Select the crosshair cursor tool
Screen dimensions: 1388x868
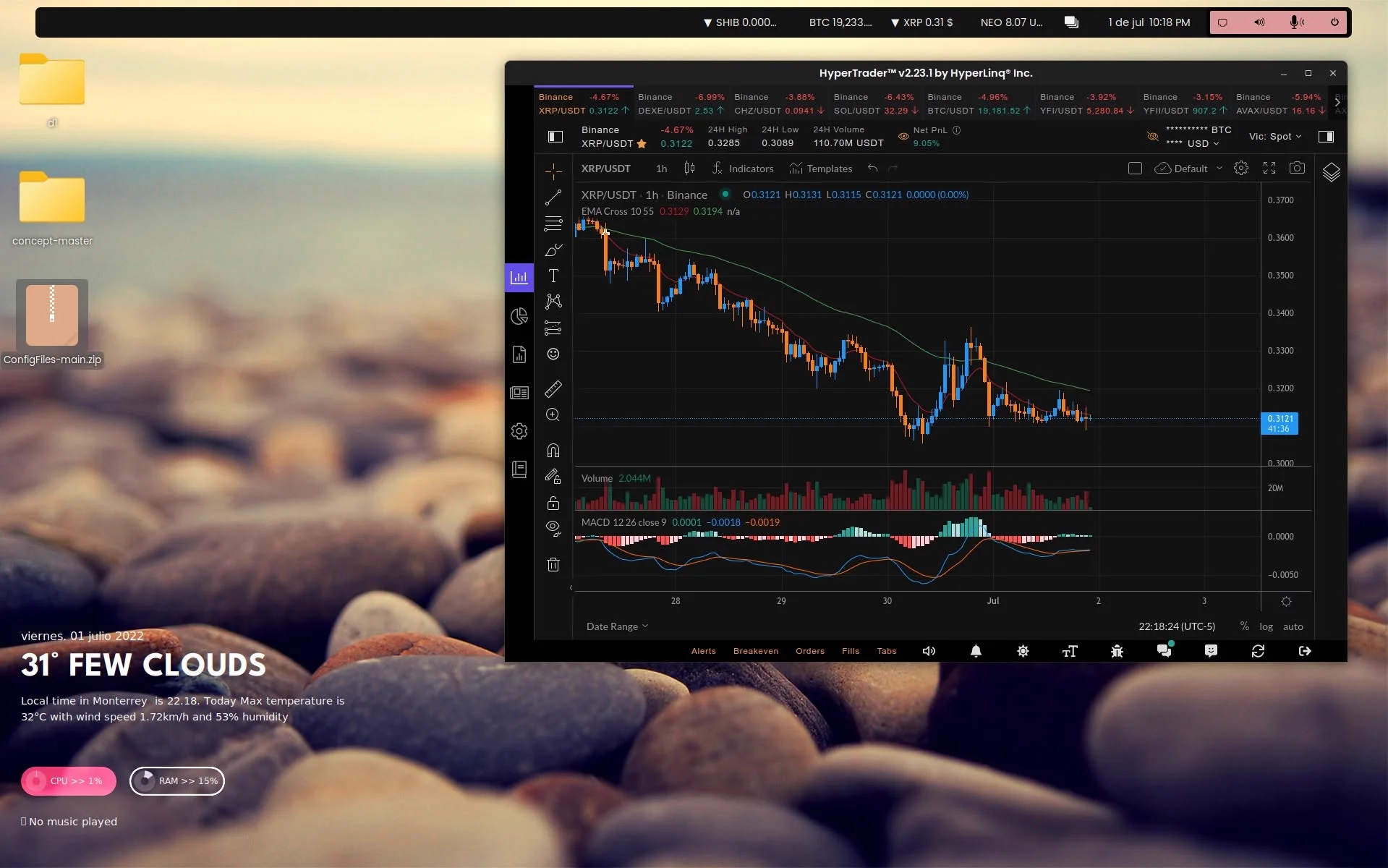click(553, 171)
